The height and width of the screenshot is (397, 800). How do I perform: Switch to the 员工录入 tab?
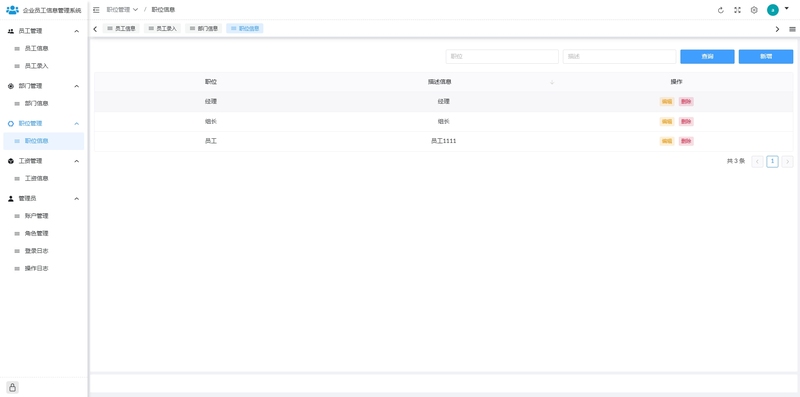coord(162,29)
